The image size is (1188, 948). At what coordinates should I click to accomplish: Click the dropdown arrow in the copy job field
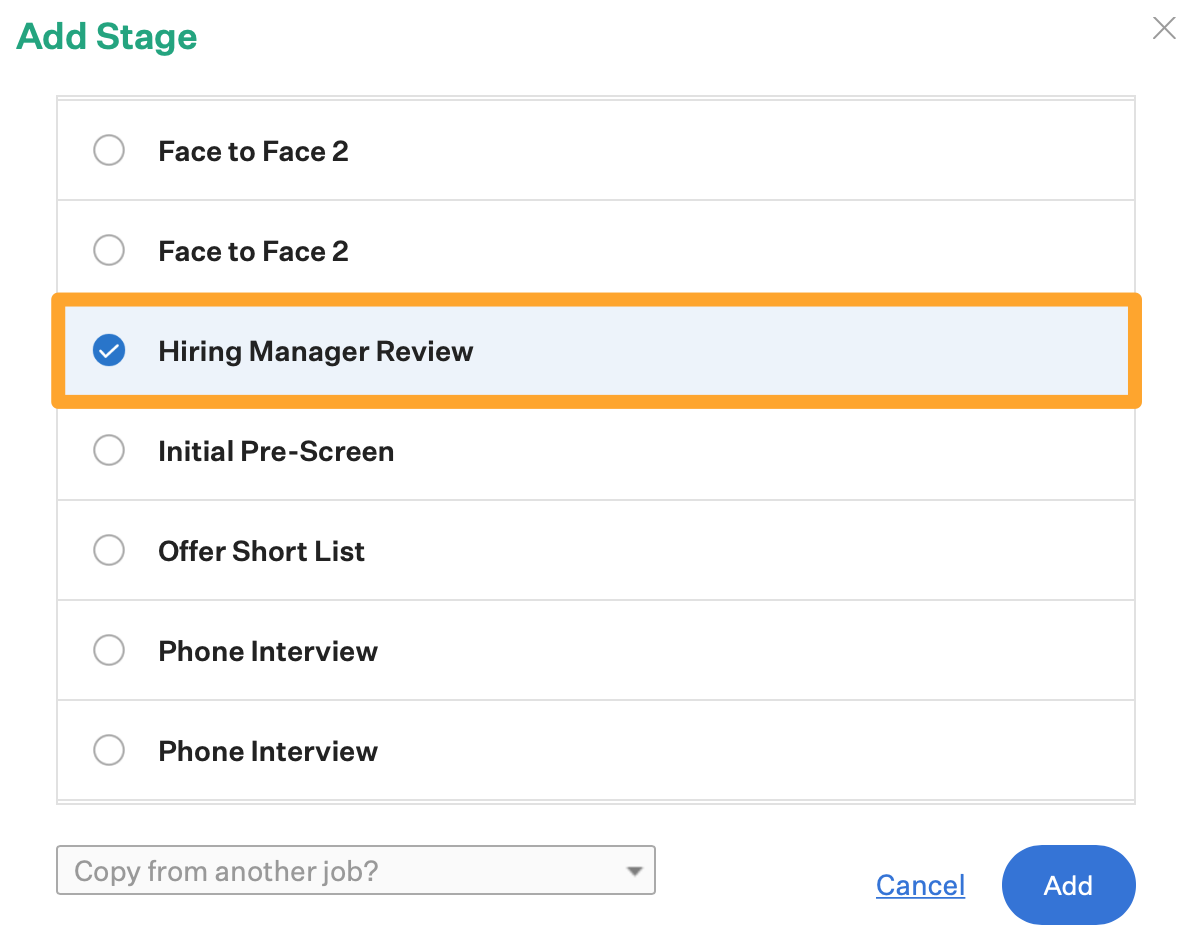[x=634, y=872]
